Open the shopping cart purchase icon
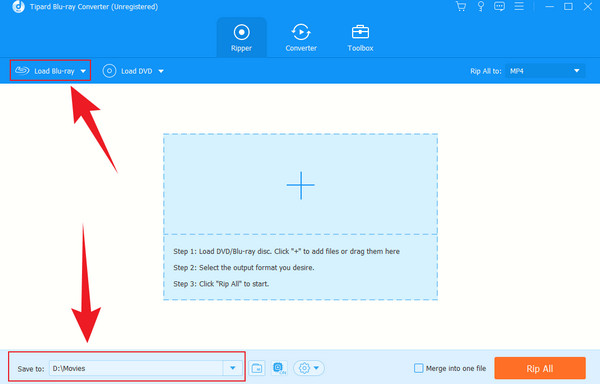This screenshot has width=600, height=384. 461,7
